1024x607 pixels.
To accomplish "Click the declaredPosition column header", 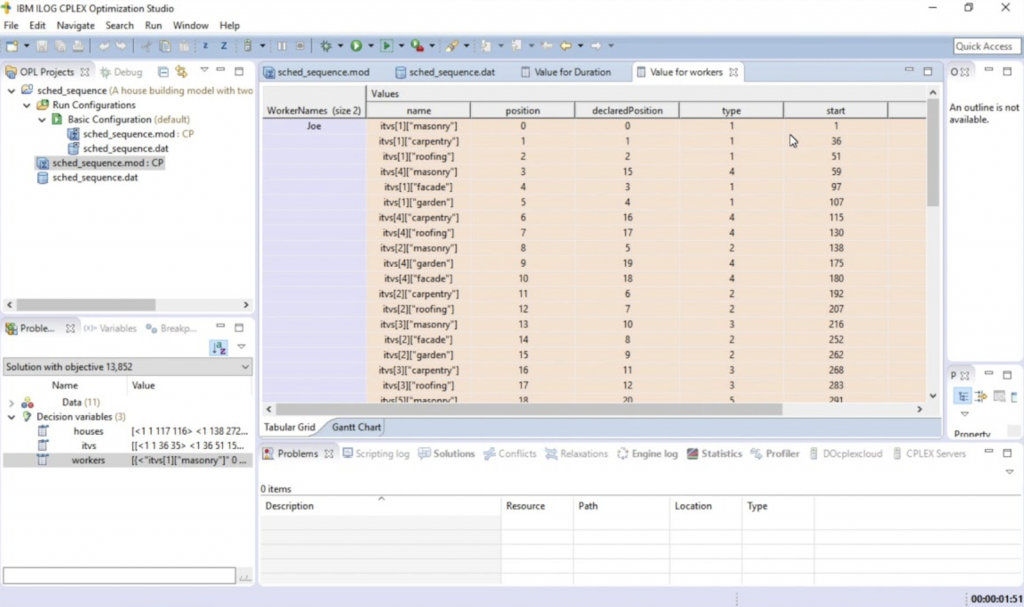I will 627,110.
